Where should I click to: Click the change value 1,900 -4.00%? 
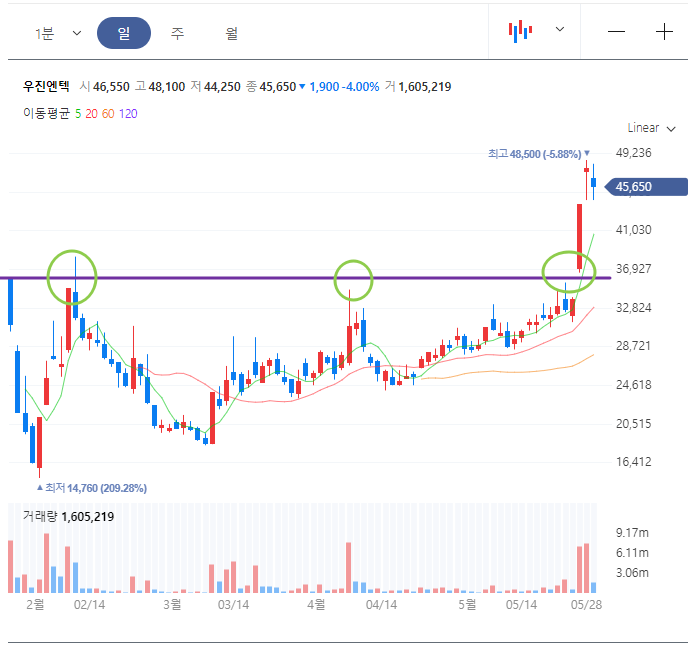pos(339,87)
